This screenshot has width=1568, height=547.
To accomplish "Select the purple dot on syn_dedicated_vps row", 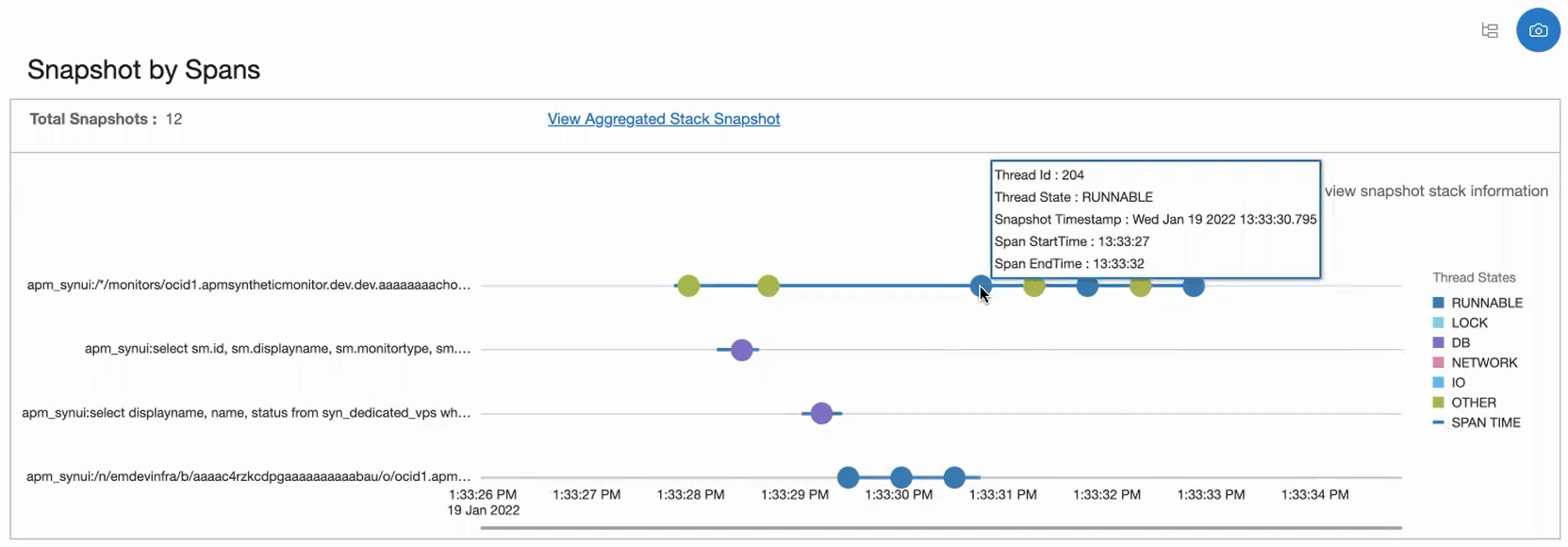I will tap(821, 412).
